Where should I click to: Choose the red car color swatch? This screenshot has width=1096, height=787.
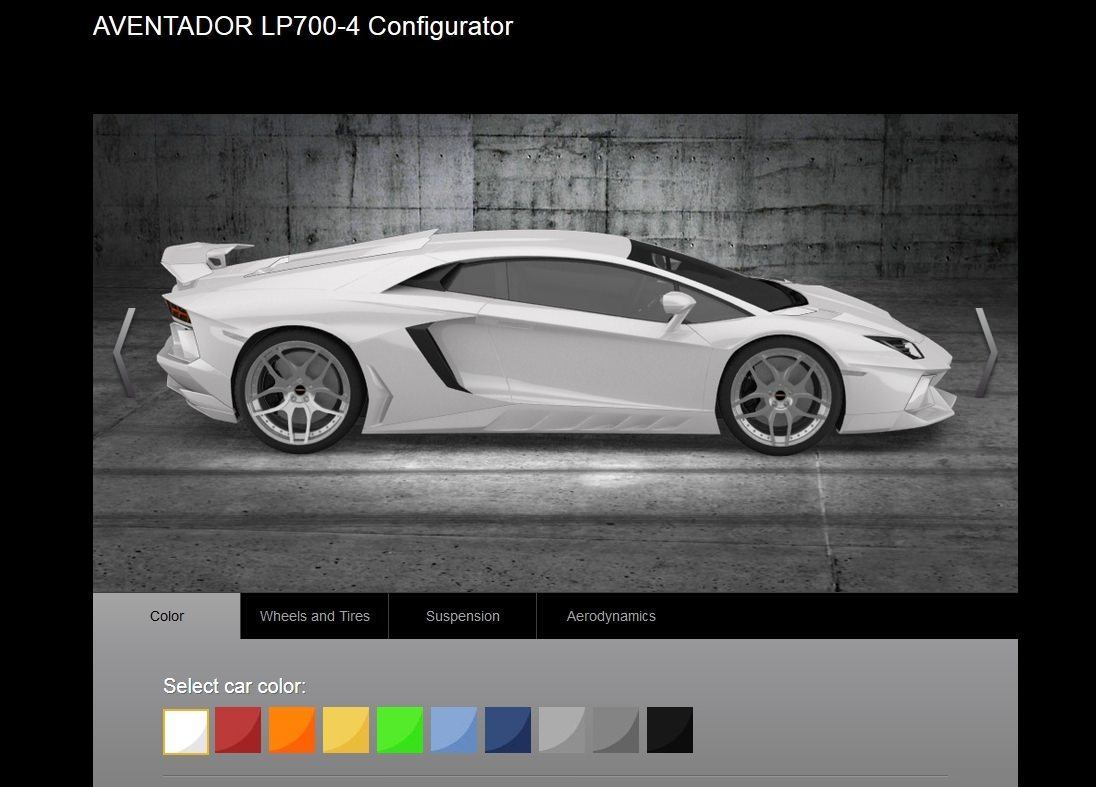[238, 730]
